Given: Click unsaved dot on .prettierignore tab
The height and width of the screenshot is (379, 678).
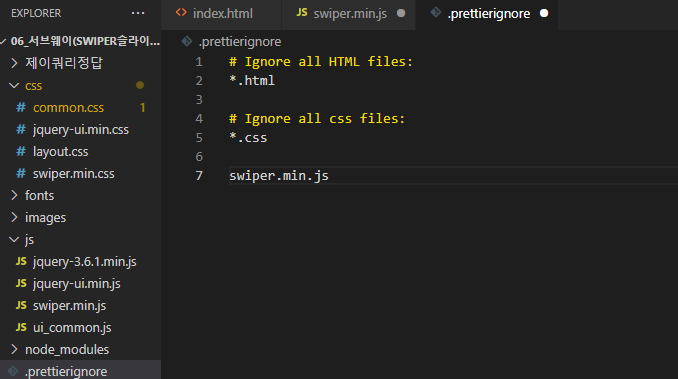Looking at the screenshot, I should tap(544, 13).
